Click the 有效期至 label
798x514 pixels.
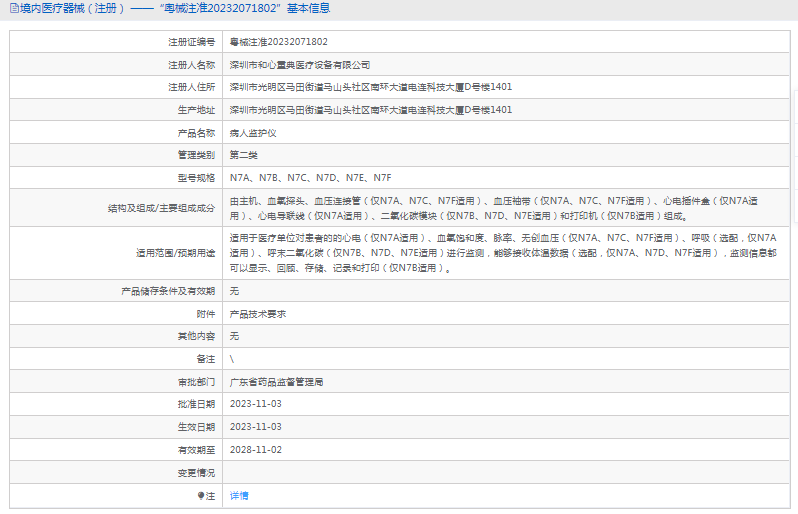[x=196, y=450]
